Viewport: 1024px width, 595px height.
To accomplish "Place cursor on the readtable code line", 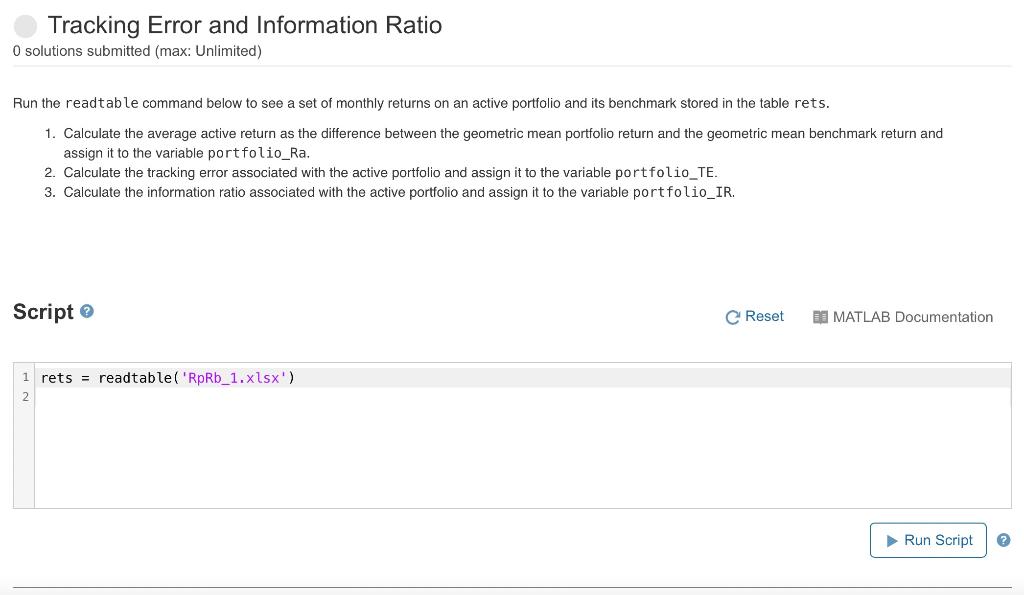I will pyautogui.click(x=167, y=377).
